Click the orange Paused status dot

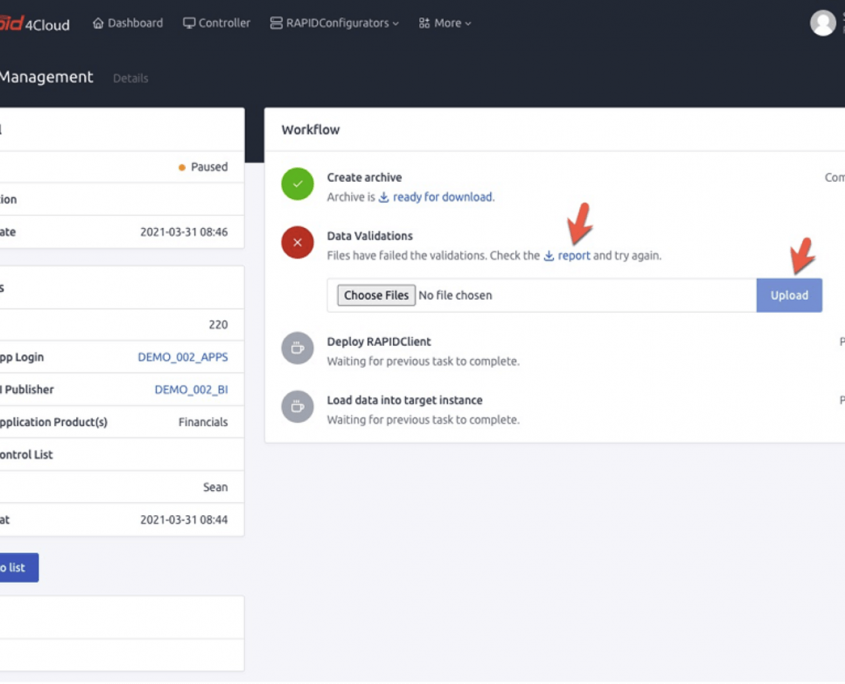[182, 168]
